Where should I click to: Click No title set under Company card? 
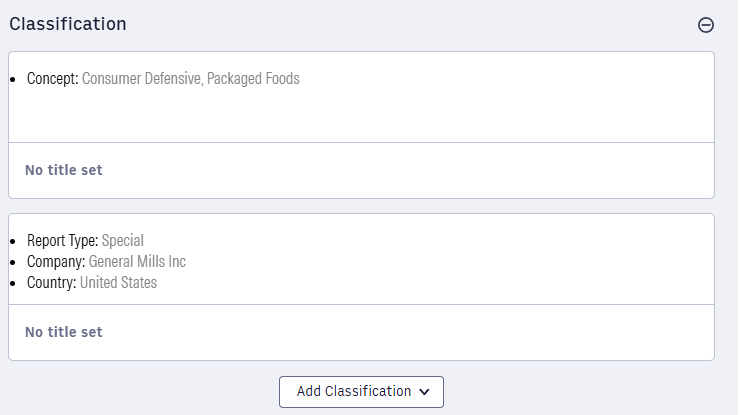click(x=64, y=332)
